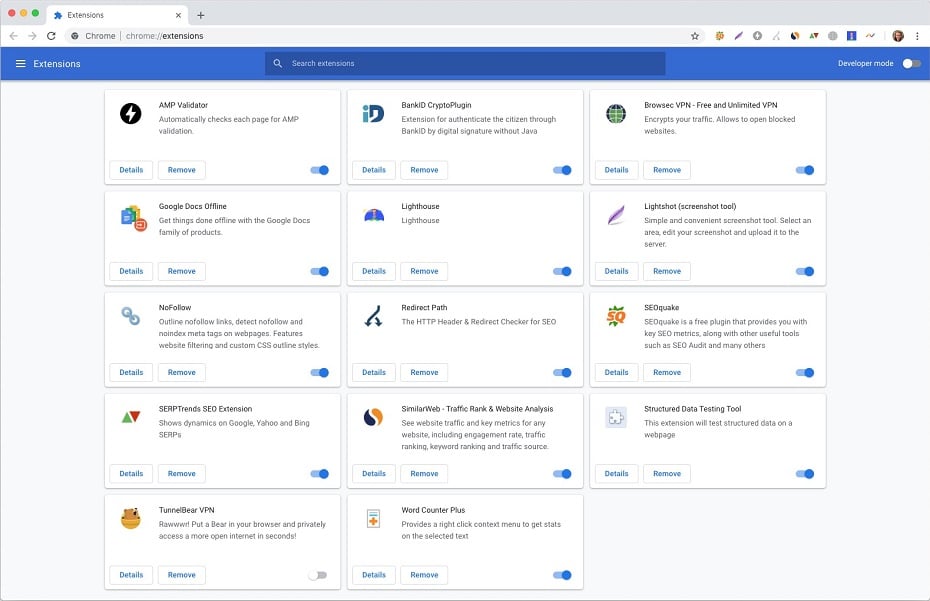
Task: Show Details for NoFollow
Action: 131,373
